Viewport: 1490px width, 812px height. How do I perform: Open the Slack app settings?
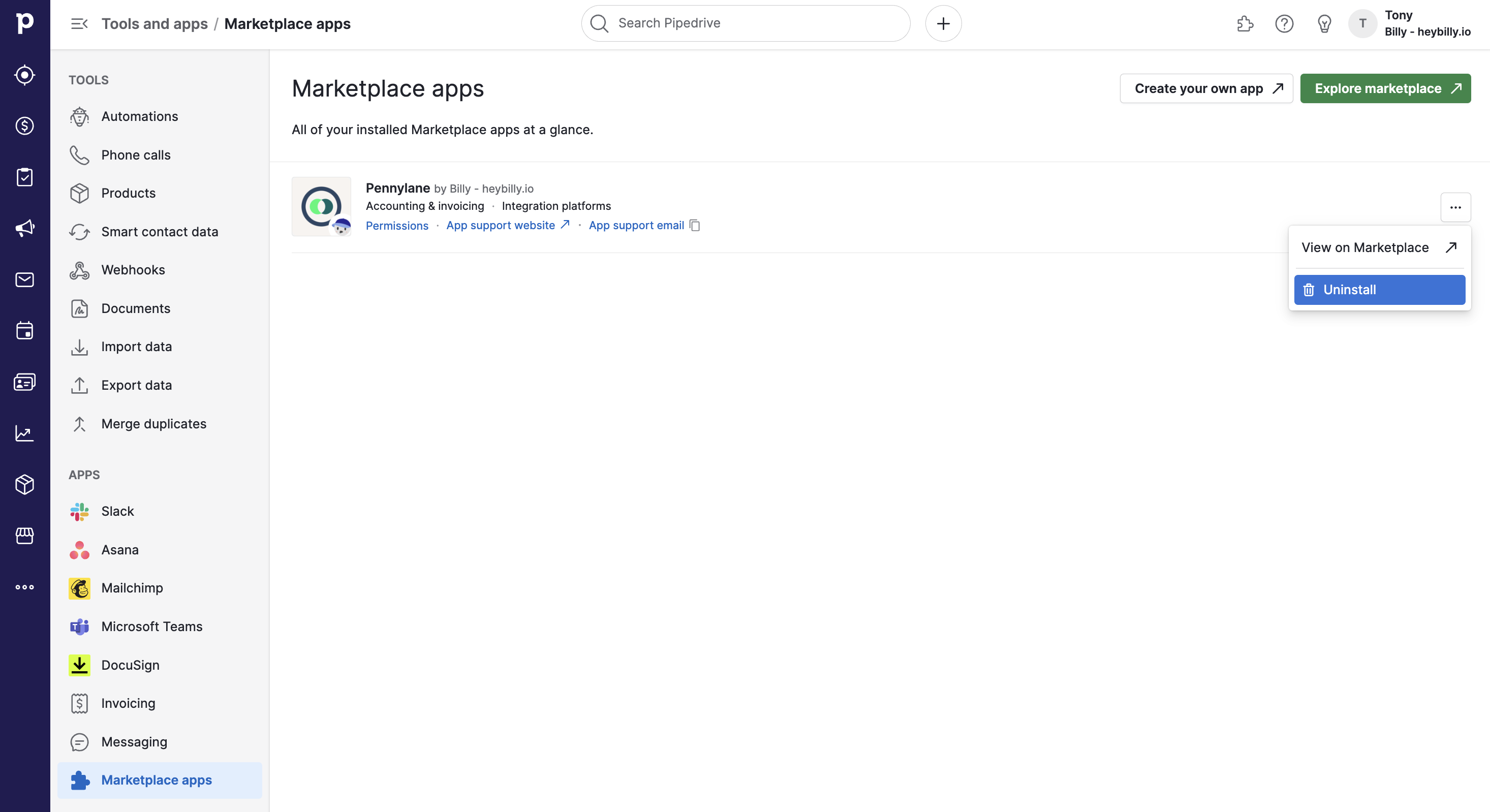click(160, 511)
